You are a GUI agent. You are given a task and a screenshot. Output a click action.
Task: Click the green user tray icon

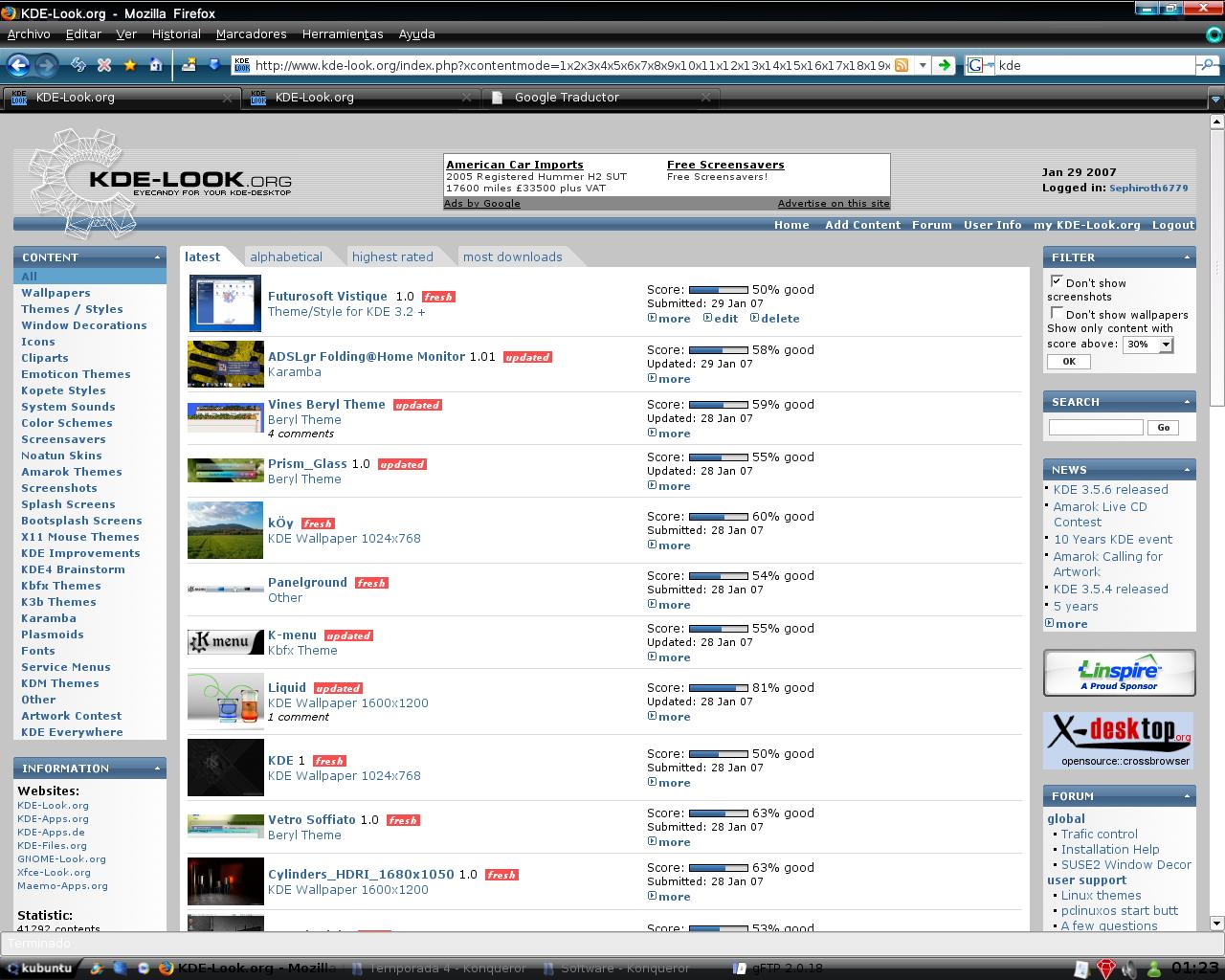pyautogui.click(x=1154, y=969)
